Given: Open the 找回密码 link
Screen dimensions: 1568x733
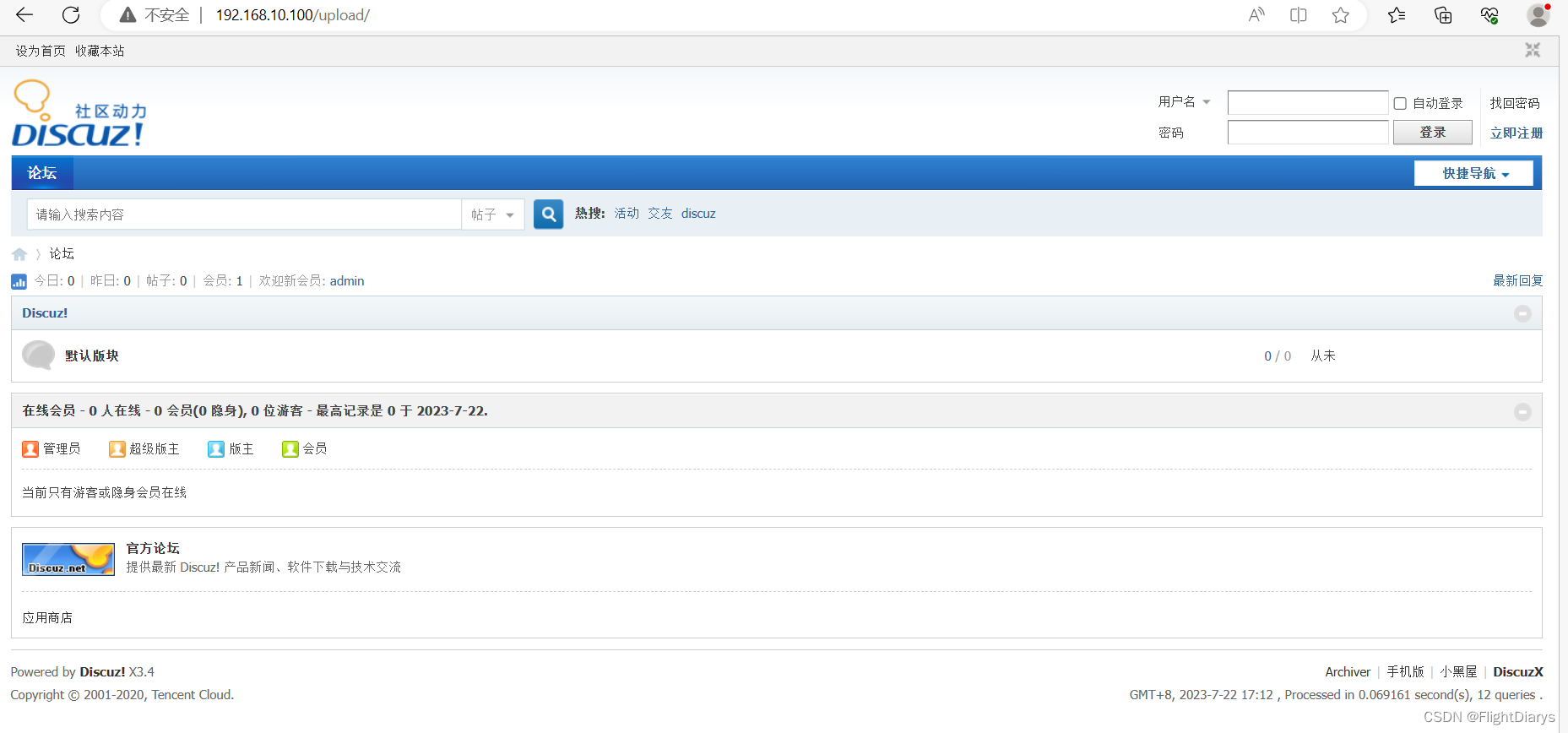Looking at the screenshot, I should [1515, 103].
